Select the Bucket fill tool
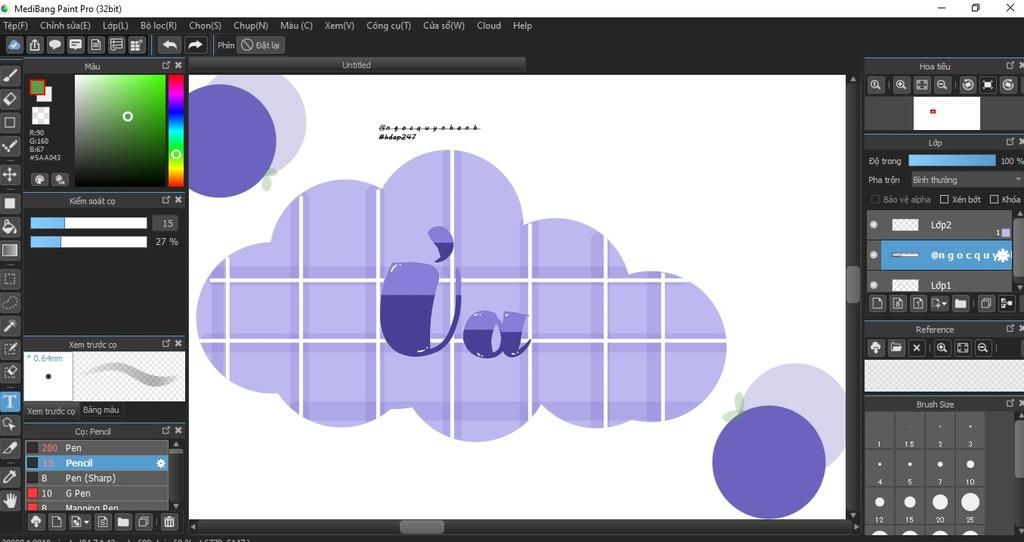This screenshot has height=542, width=1024. coord(10,227)
